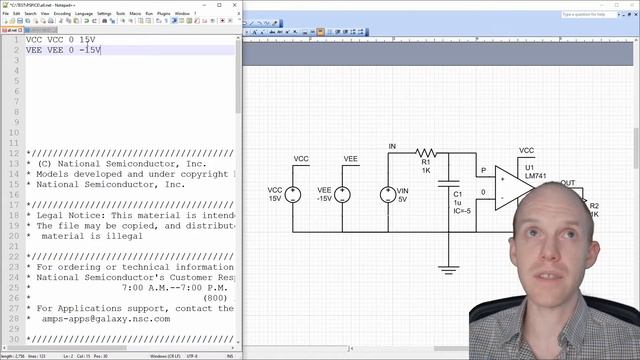This screenshot has width=640, height=360.
Task: Click the highlighted orange icon in drawing toolbar
Action: click(320, 31)
